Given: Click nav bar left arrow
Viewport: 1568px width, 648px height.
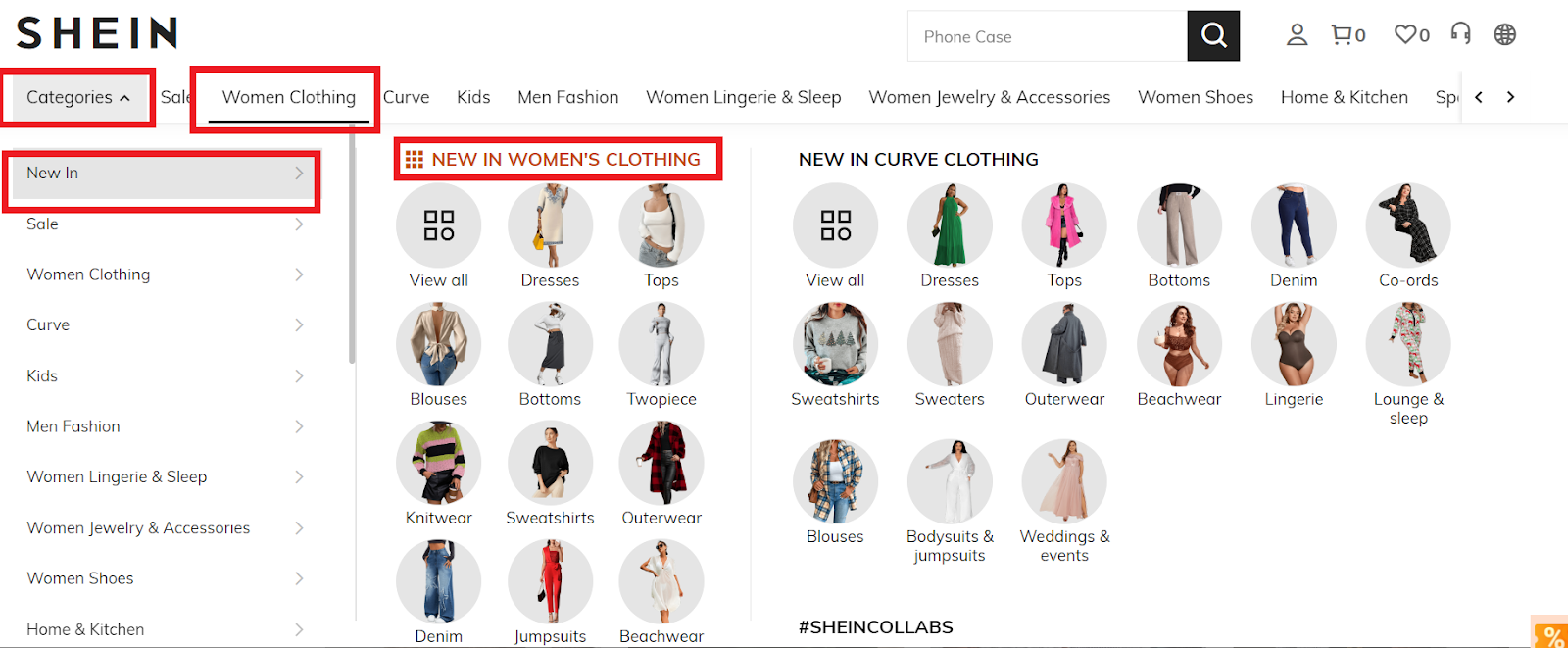Looking at the screenshot, I should coord(1479,97).
